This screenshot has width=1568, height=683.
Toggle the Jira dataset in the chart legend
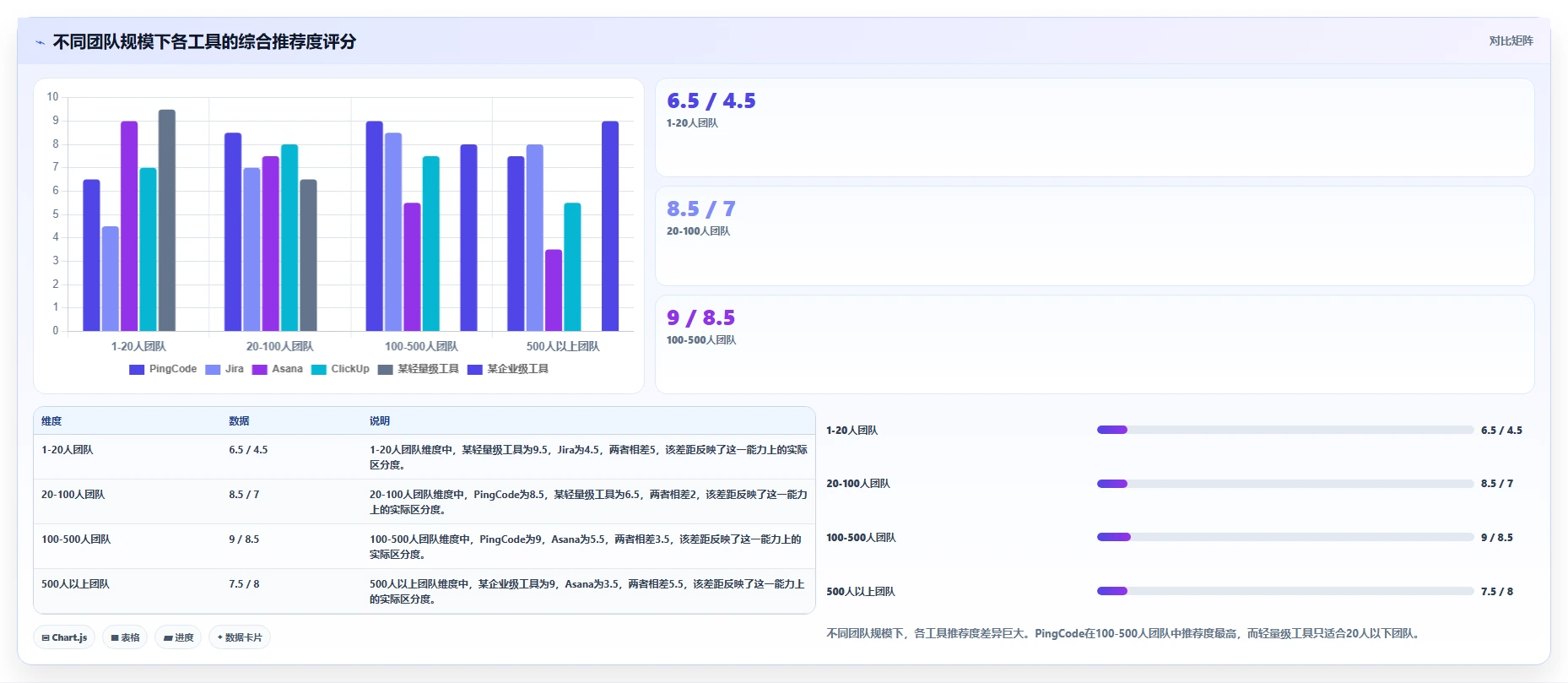(x=224, y=369)
